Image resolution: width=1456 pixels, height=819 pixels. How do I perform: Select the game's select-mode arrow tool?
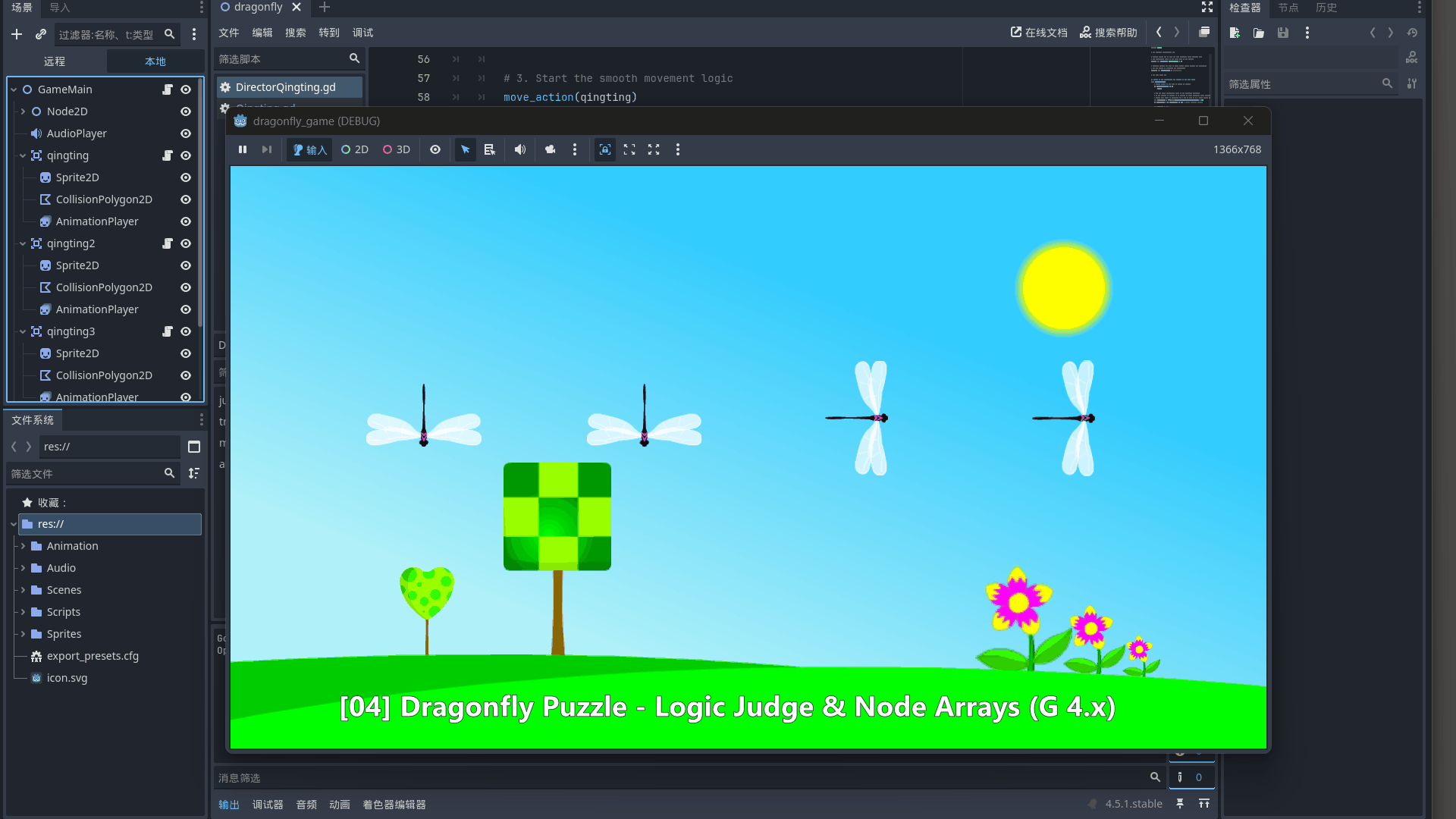click(466, 149)
